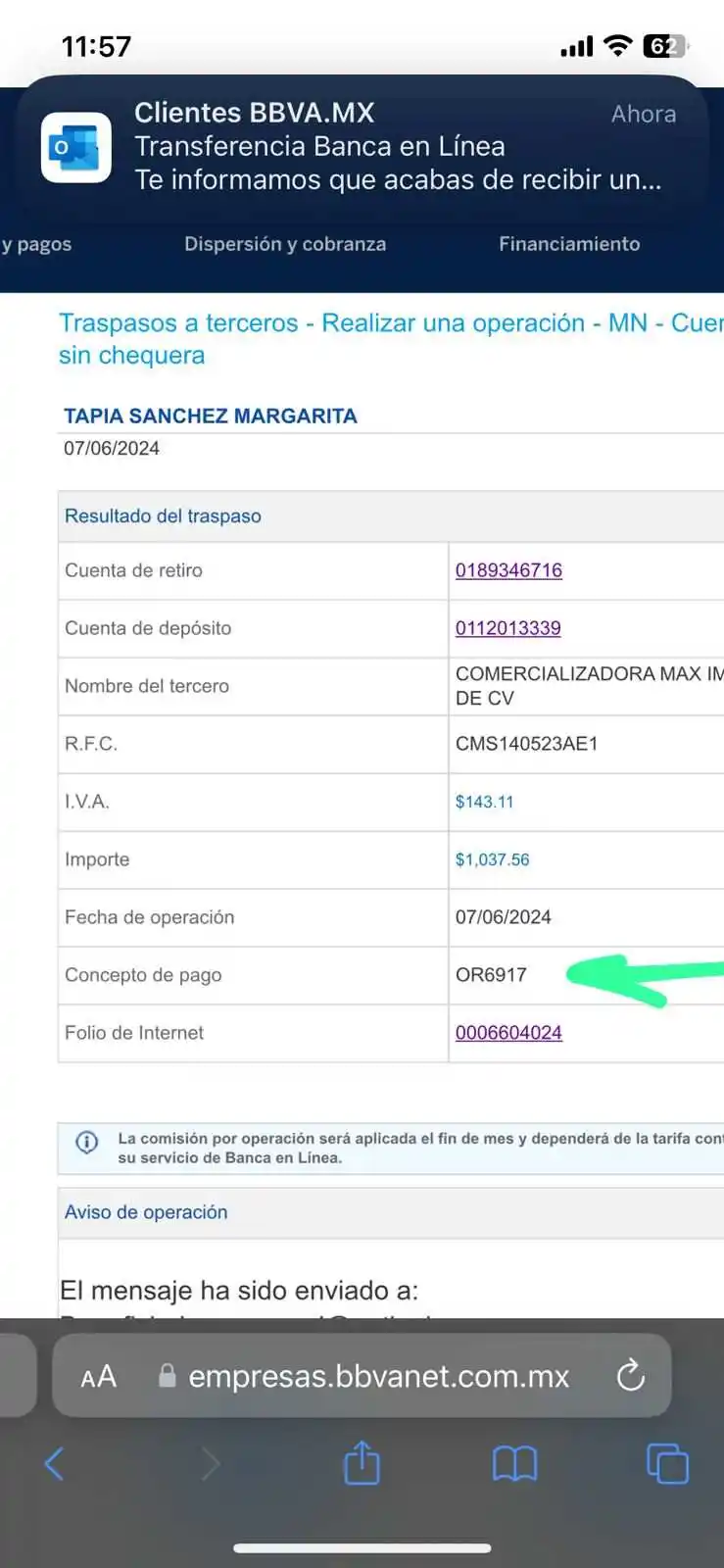The width and height of the screenshot is (724, 1568).
Task: Tap the padlock icon in the address bar
Action: pyautogui.click(x=168, y=1376)
